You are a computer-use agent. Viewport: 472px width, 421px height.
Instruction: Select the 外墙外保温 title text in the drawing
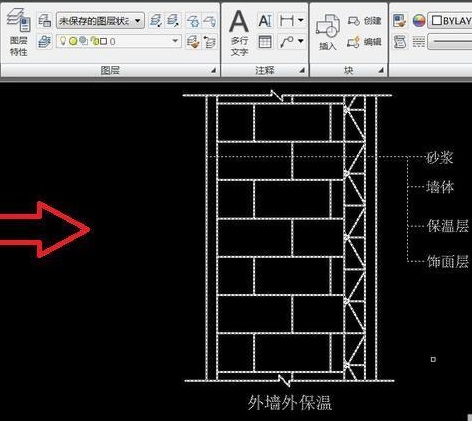coord(289,402)
